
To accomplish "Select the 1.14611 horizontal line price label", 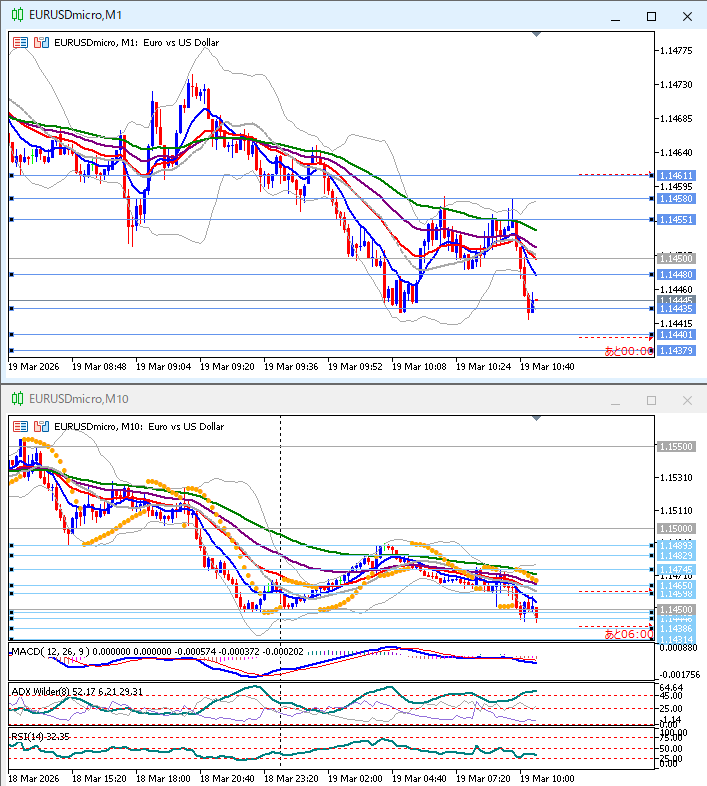I will [674, 176].
